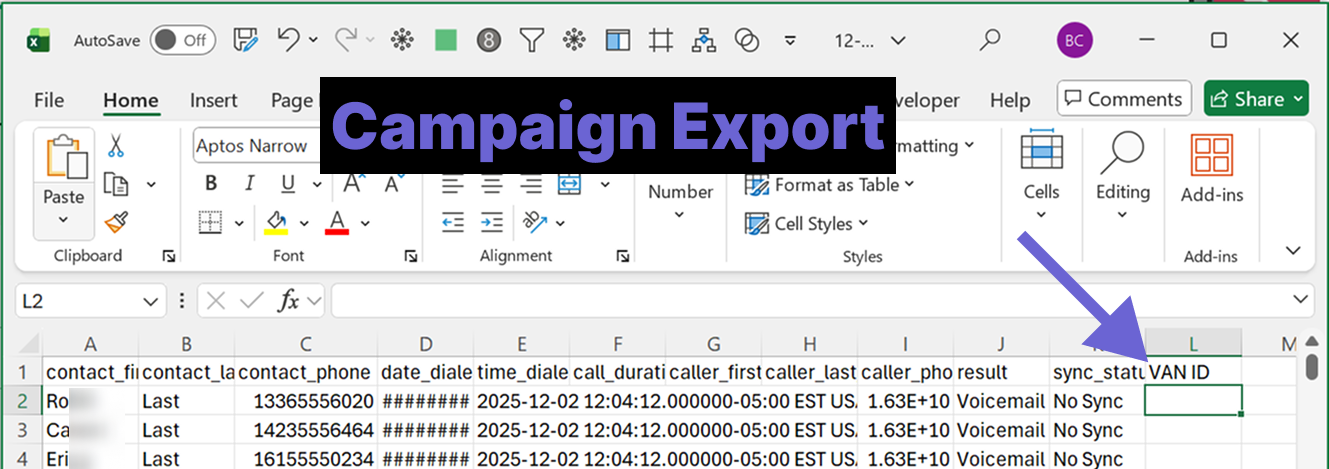1329x469 pixels.
Task: Increase the cell indent
Action: pos(492,221)
